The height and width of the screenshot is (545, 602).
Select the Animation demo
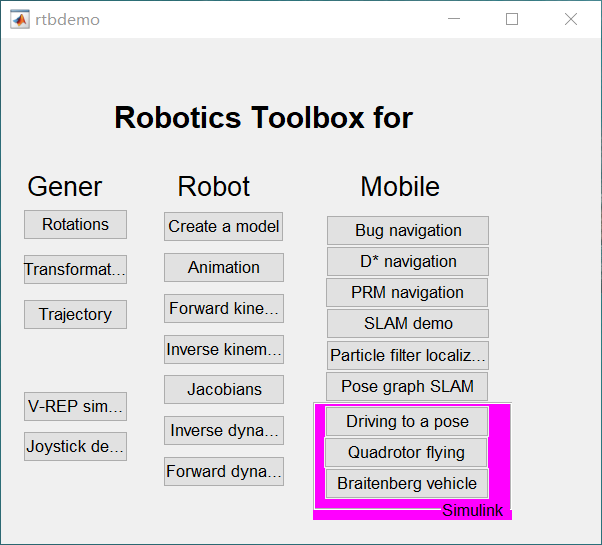click(x=224, y=268)
